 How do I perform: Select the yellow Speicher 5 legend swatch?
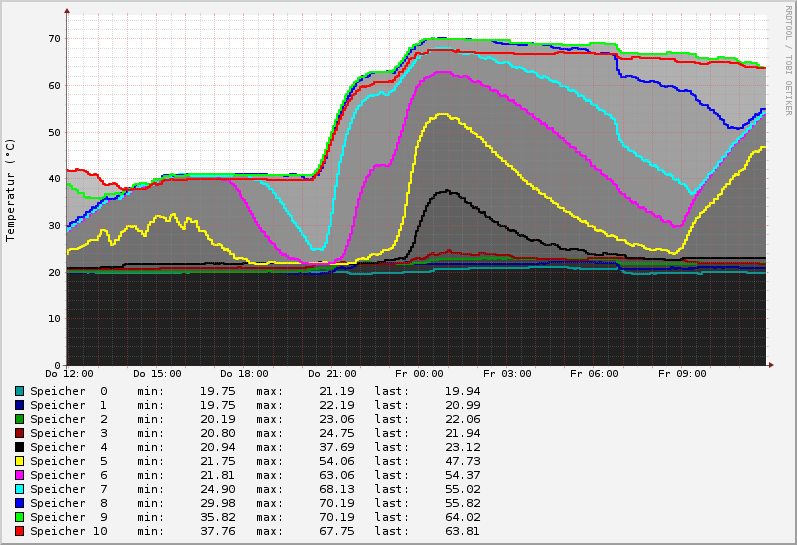click(19, 461)
